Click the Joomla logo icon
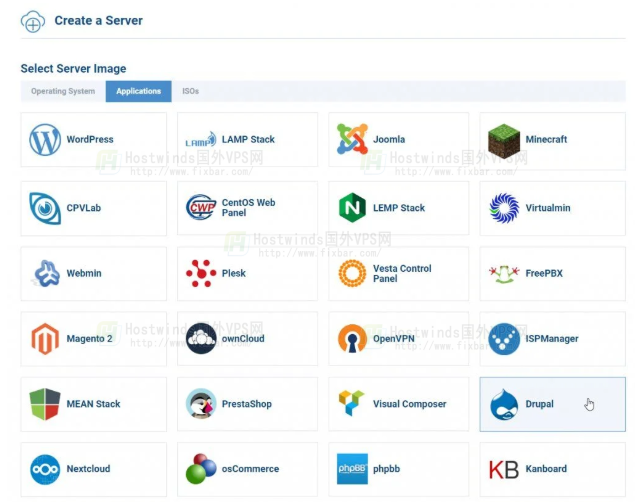635x502 pixels. click(x=352, y=139)
